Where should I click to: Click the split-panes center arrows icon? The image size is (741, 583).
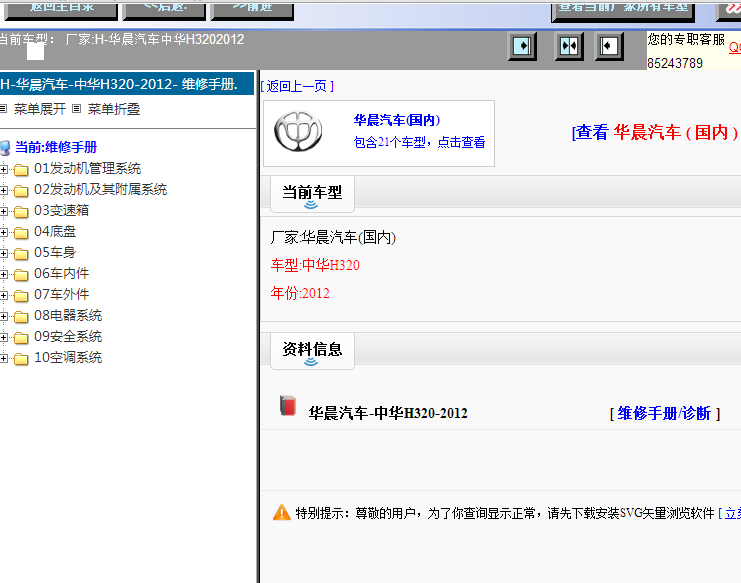pyautogui.click(x=569, y=46)
